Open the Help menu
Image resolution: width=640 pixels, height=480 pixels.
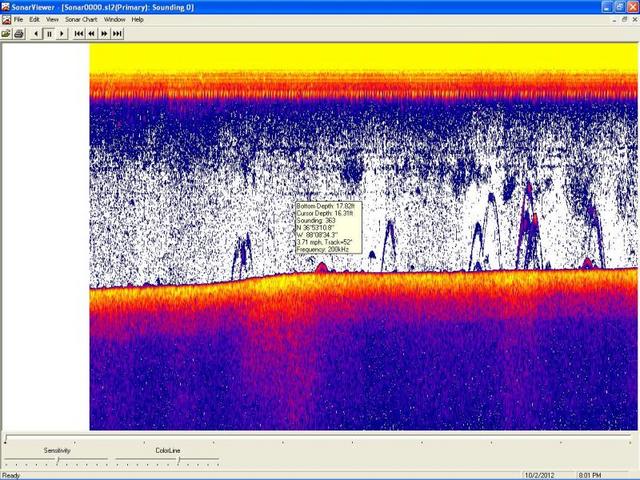point(138,20)
